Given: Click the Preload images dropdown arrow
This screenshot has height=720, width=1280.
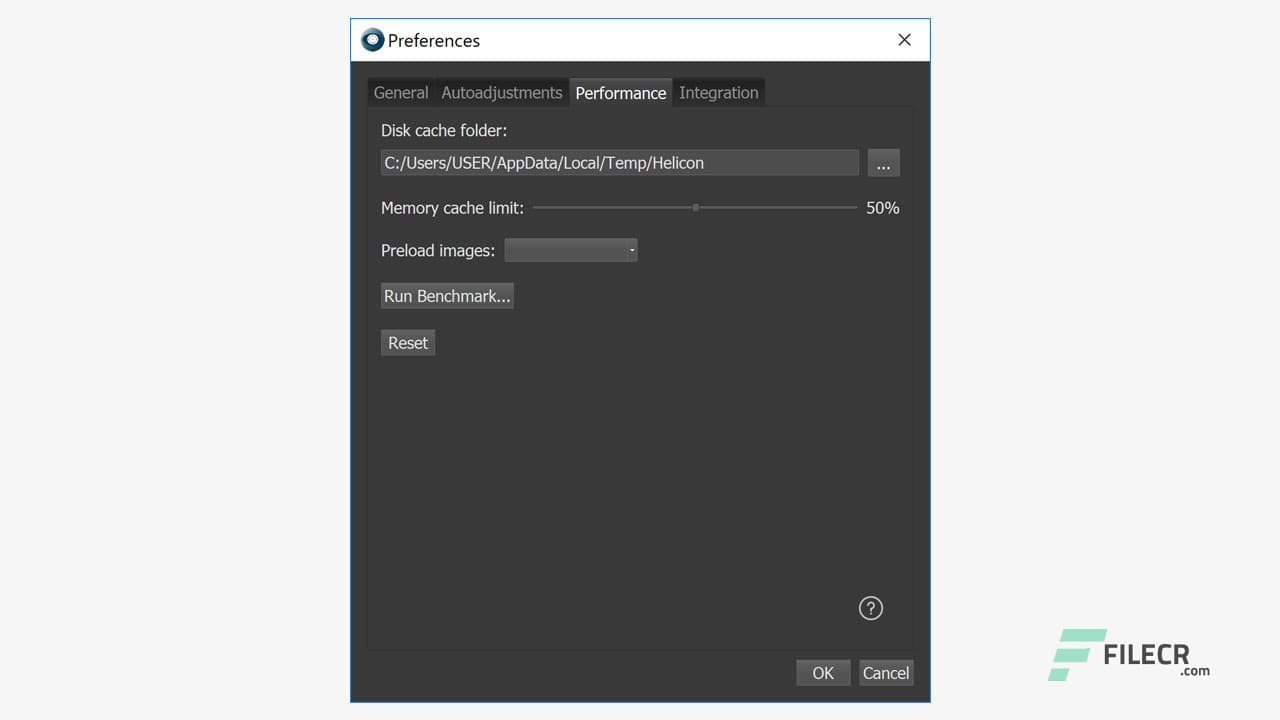Looking at the screenshot, I should point(632,250).
